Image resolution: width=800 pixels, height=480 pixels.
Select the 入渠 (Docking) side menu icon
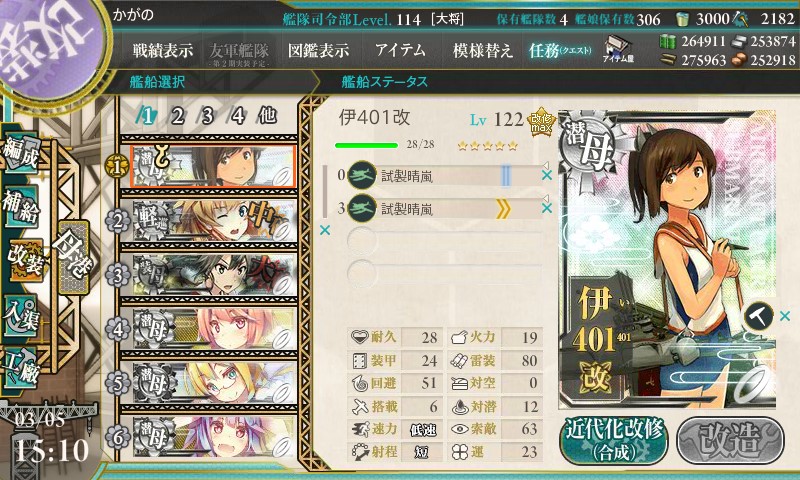pos(21,317)
